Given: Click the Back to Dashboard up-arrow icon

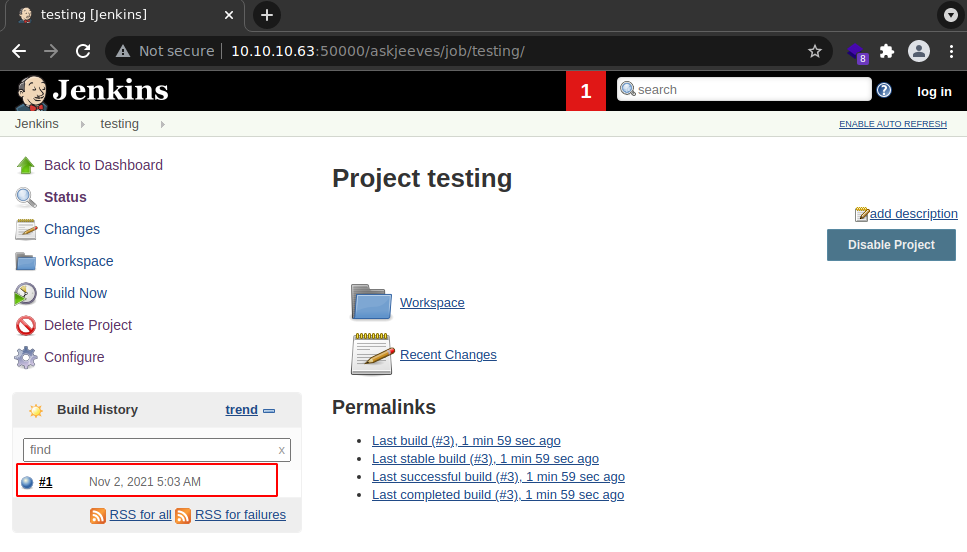Looking at the screenshot, I should coord(26,165).
